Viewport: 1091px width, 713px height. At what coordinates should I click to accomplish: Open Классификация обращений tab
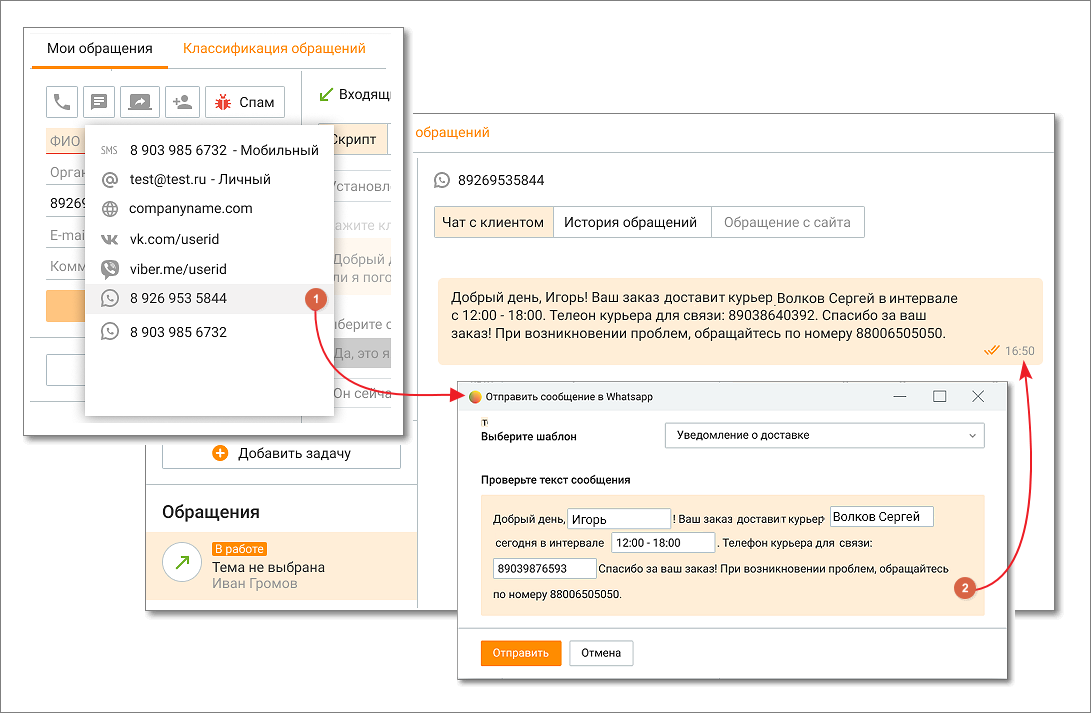tap(274, 49)
